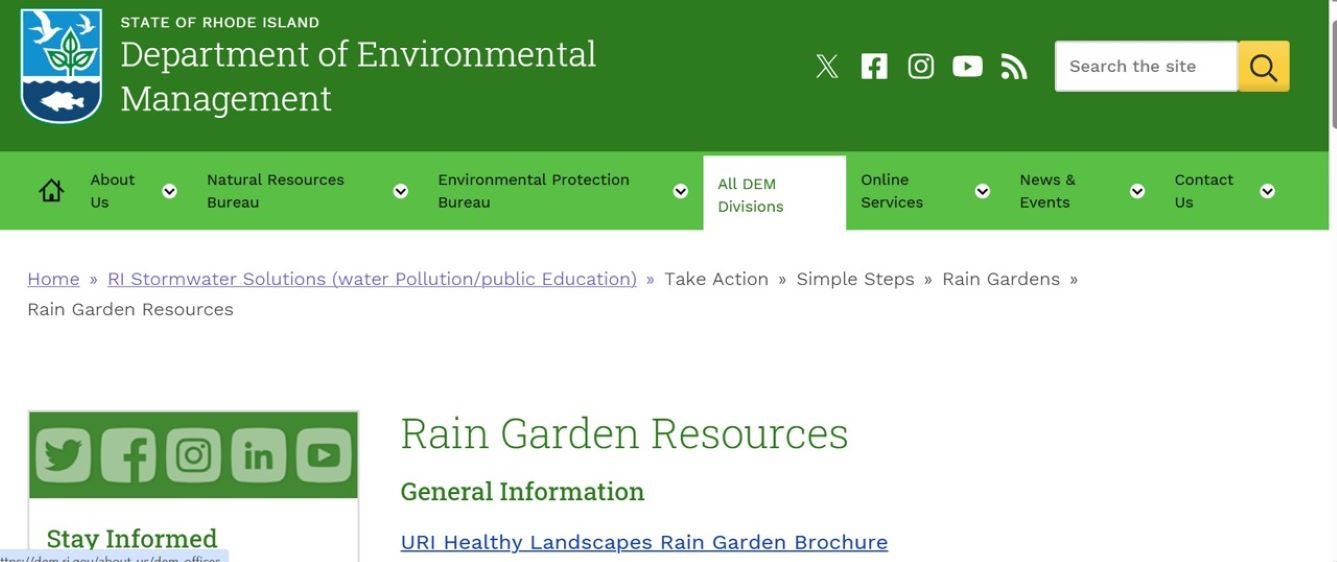This screenshot has width=1337, height=562.
Task: Open the News & Events menu
Action: click(1047, 191)
